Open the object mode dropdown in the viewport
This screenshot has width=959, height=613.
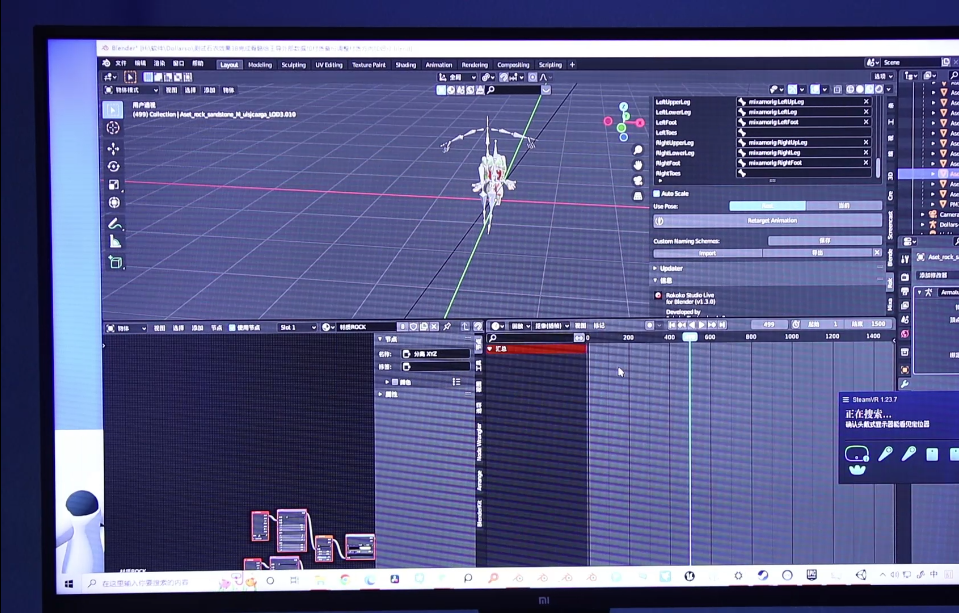(132, 89)
